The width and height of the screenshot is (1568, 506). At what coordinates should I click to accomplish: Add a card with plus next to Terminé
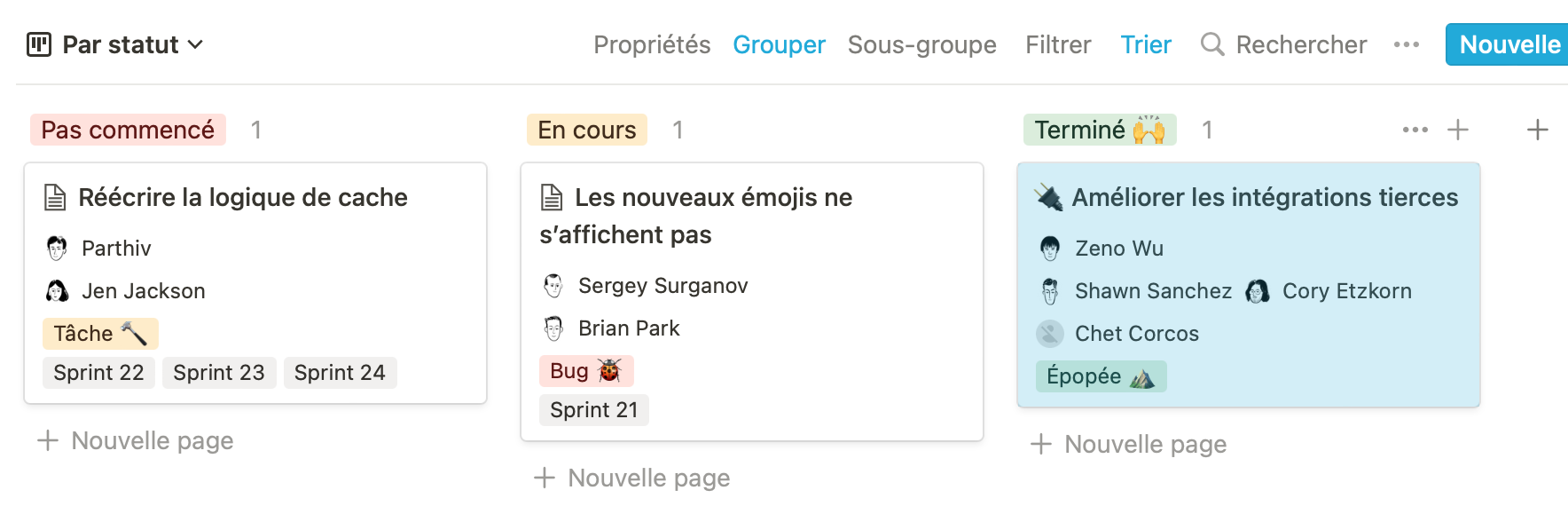click(1458, 130)
